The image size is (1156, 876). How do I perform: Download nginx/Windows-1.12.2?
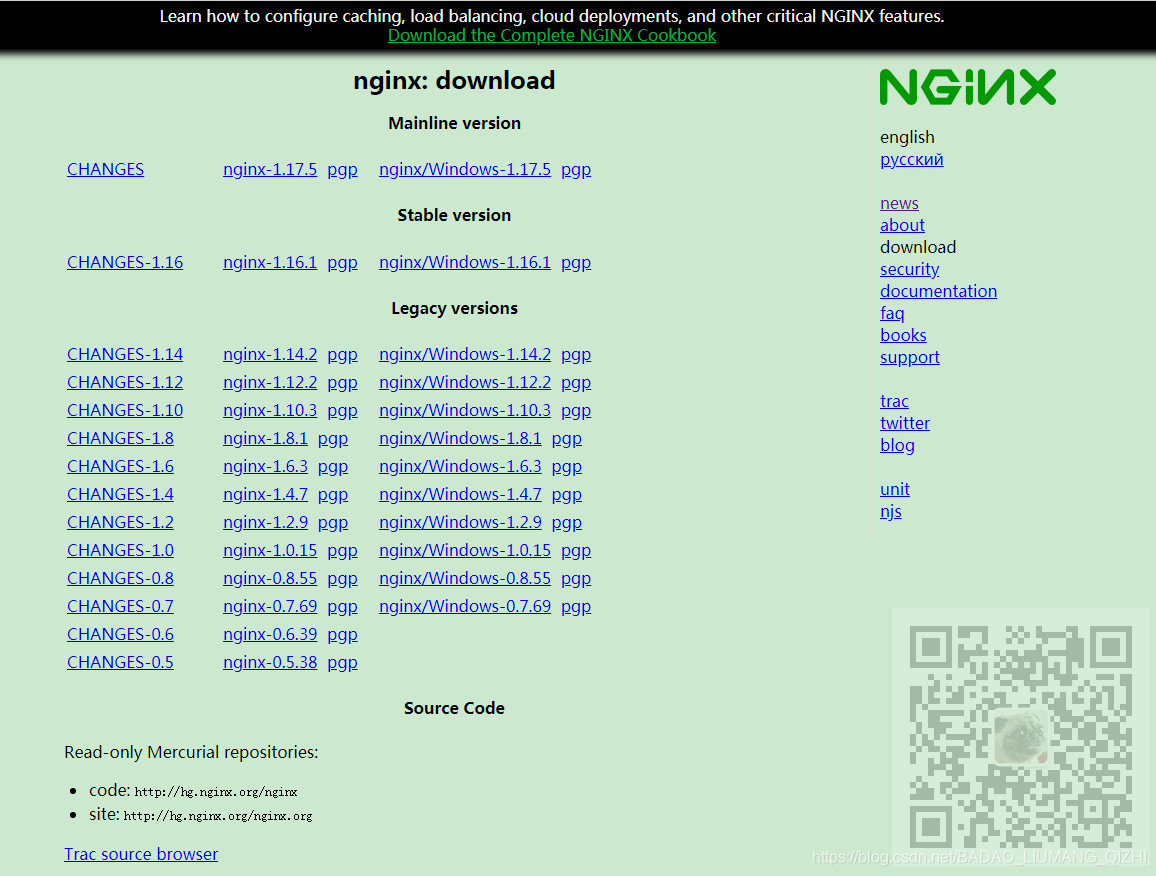[x=464, y=383]
